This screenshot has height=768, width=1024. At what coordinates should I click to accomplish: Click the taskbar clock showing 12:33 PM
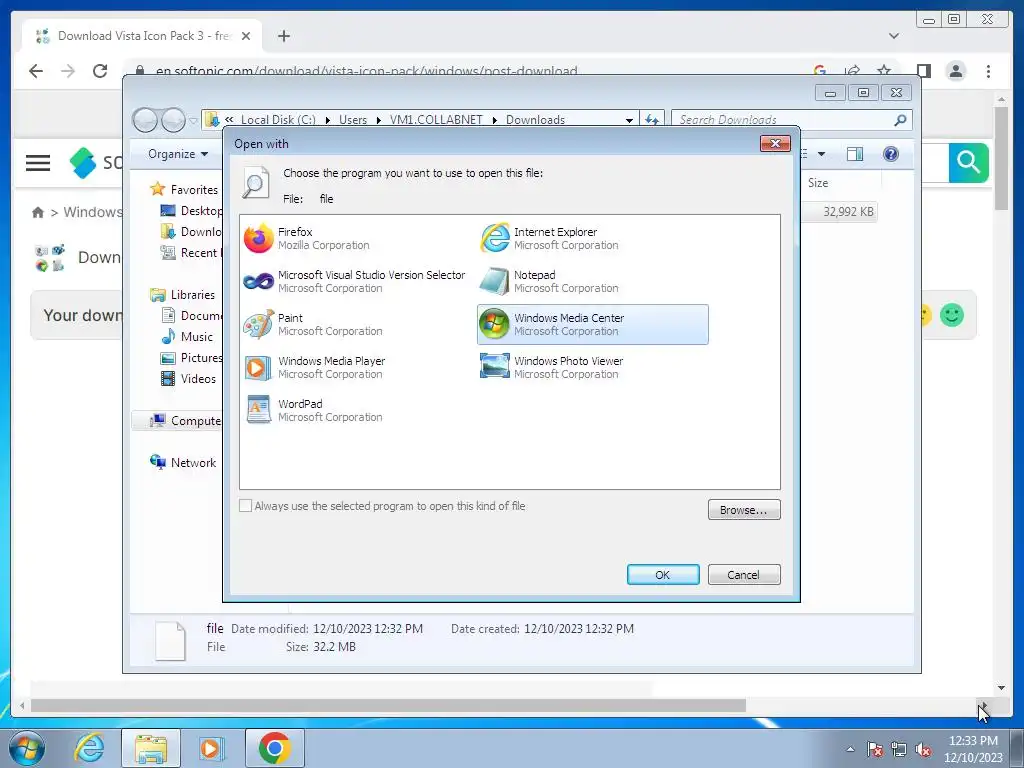tap(972, 749)
